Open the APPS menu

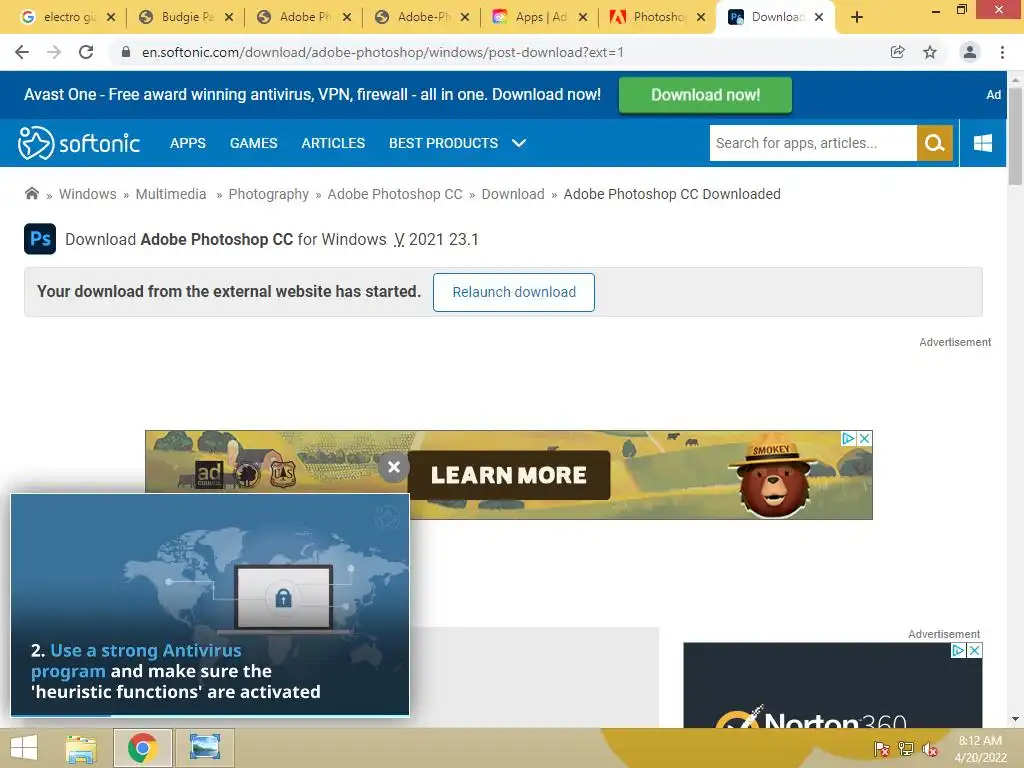point(188,143)
